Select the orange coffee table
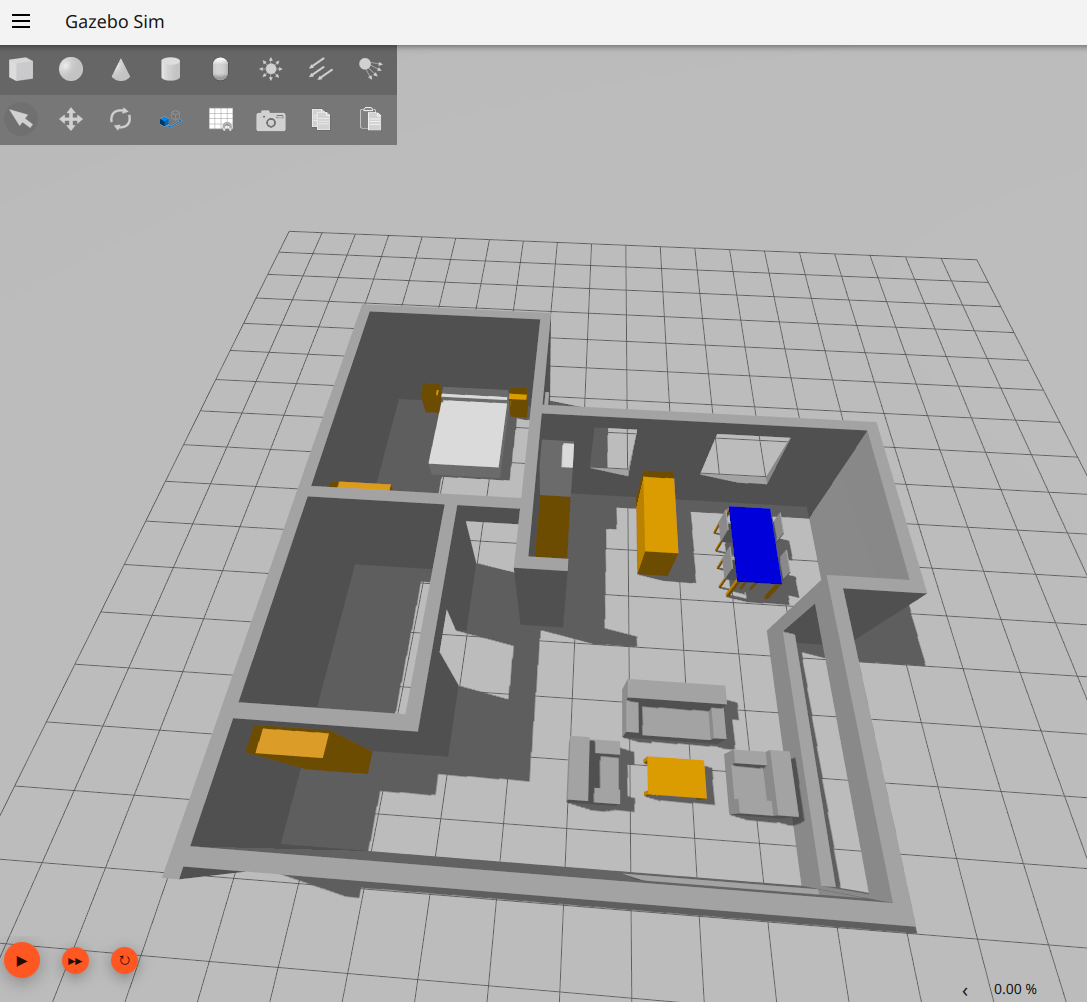 point(676,778)
